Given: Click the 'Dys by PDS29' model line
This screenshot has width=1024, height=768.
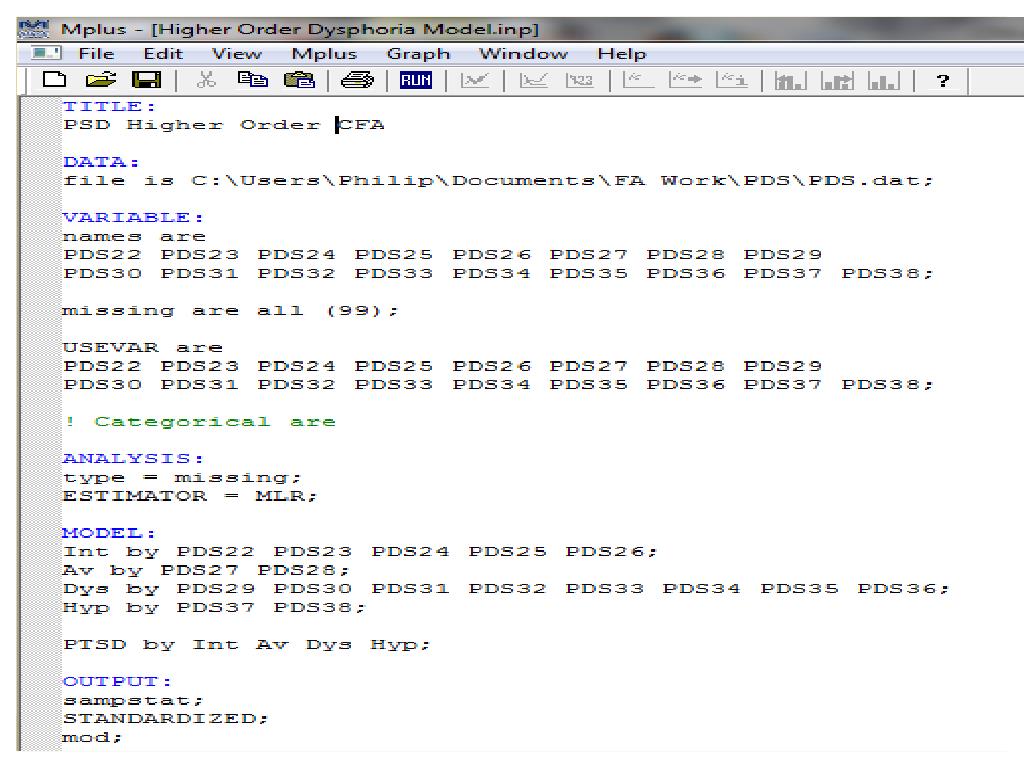Looking at the screenshot, I should [x=506, y=589].
